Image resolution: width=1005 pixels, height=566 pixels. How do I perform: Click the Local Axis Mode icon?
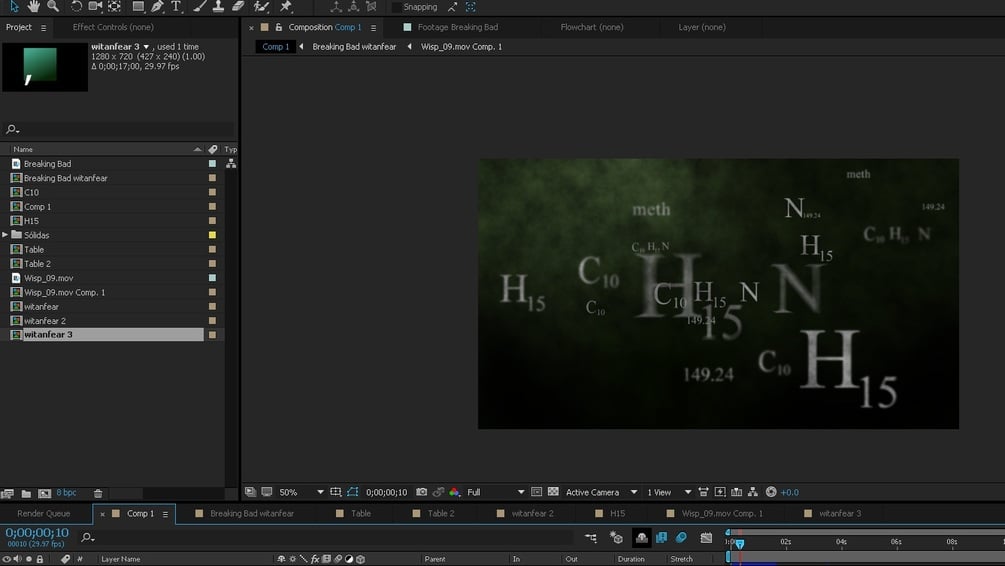[336, 7]
